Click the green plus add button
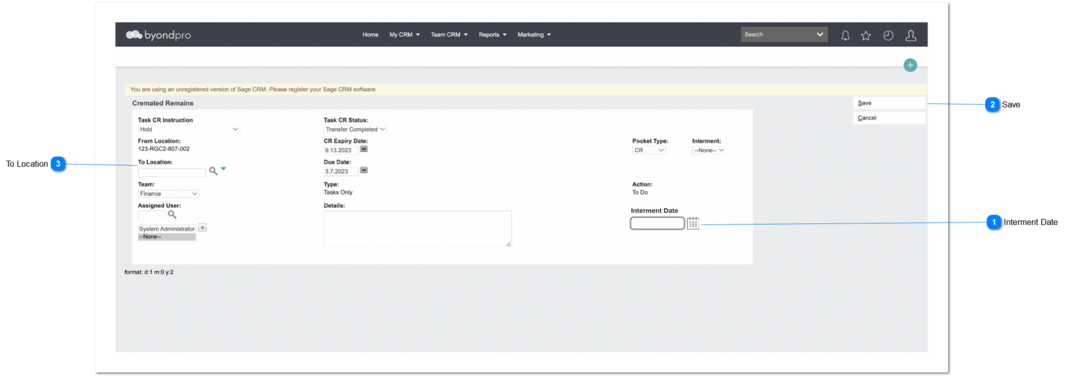Screen dimensions: 1066x377 pos(910,65)
